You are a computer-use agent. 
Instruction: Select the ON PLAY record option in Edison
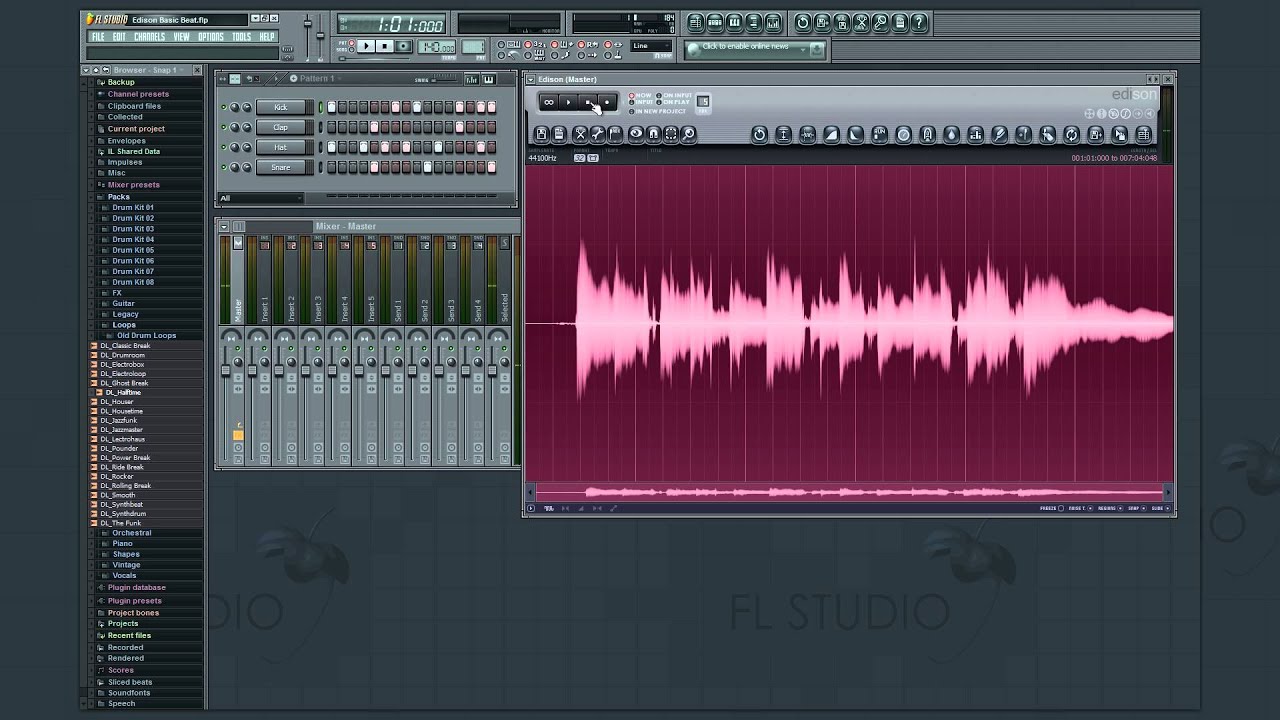coord(673,102)
